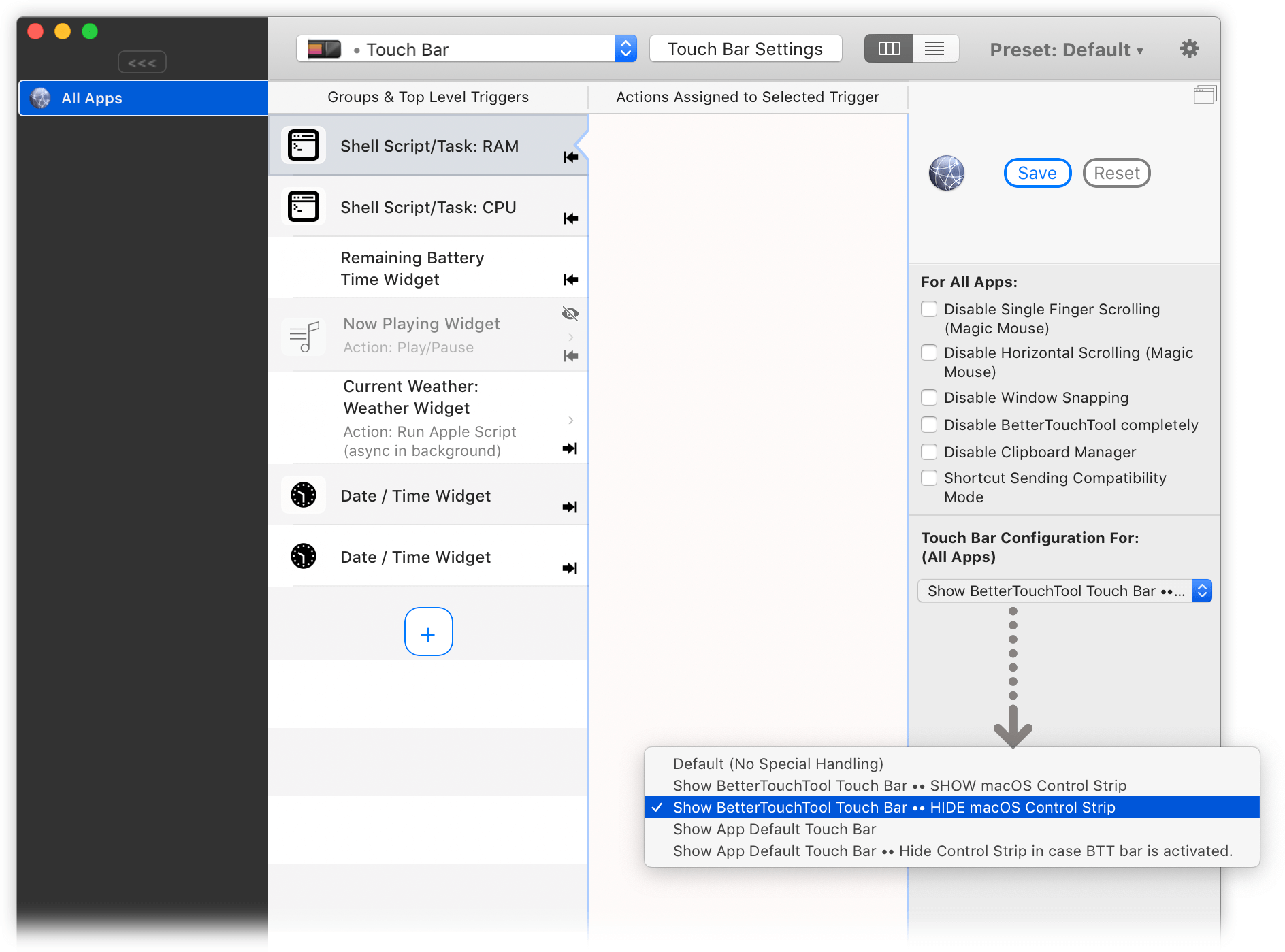Viewport: 1285px width, 952px height.
Task: Click Groups & Top Level Triggers header
Action: click(x=428, y=97)
